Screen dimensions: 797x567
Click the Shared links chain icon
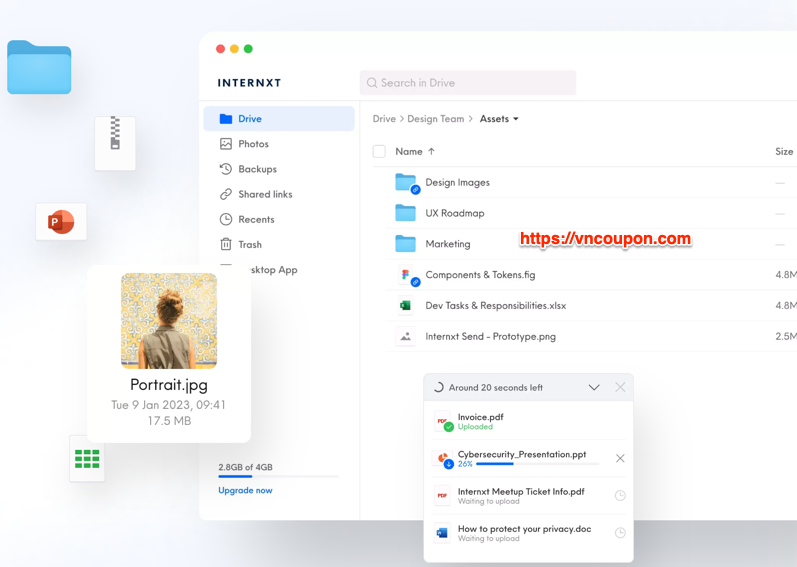pos(226,194)
